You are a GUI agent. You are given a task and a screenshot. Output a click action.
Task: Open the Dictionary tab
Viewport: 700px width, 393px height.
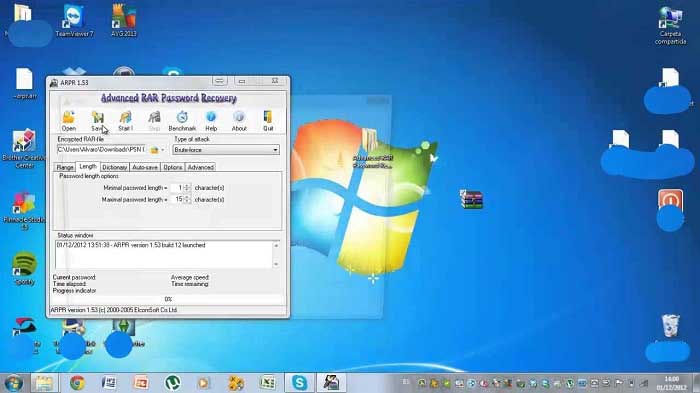[x=115, y=167]
